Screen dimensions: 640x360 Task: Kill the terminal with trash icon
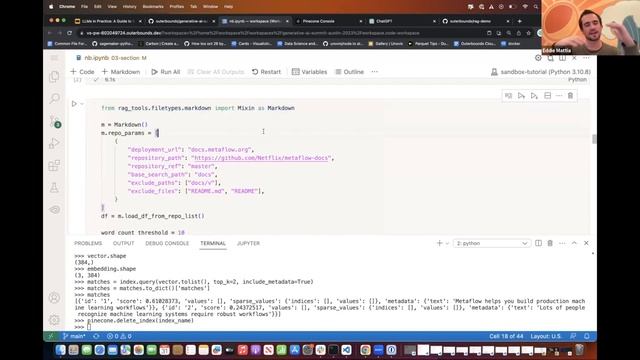550,243
